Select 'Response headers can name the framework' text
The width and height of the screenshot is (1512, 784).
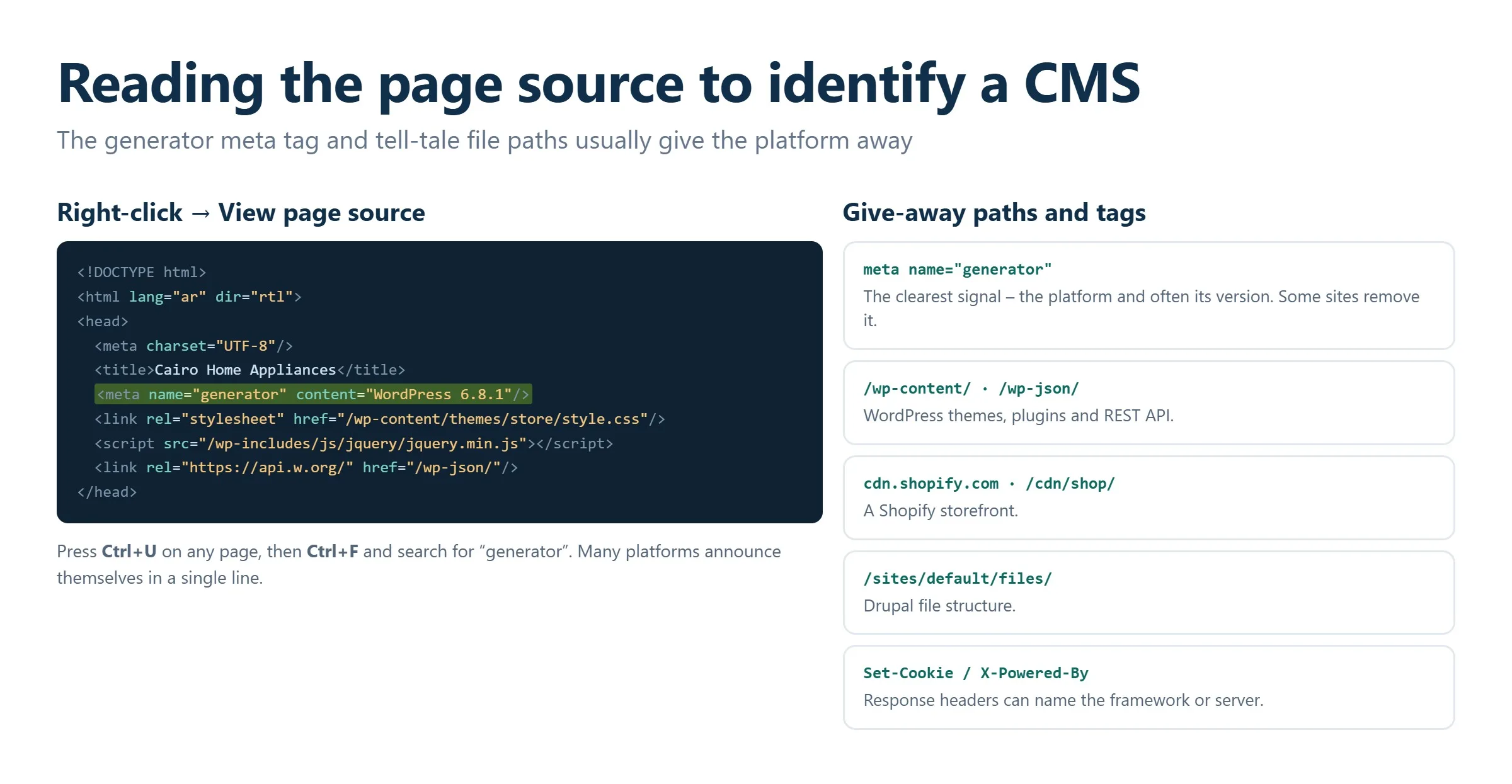pyautogui.click(x=1063, y=700)
